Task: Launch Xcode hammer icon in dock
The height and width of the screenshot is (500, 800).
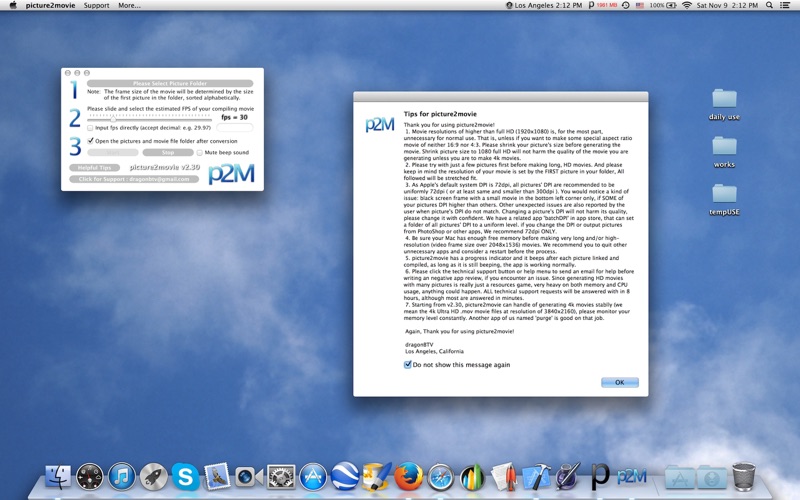Action: [536, 477]
